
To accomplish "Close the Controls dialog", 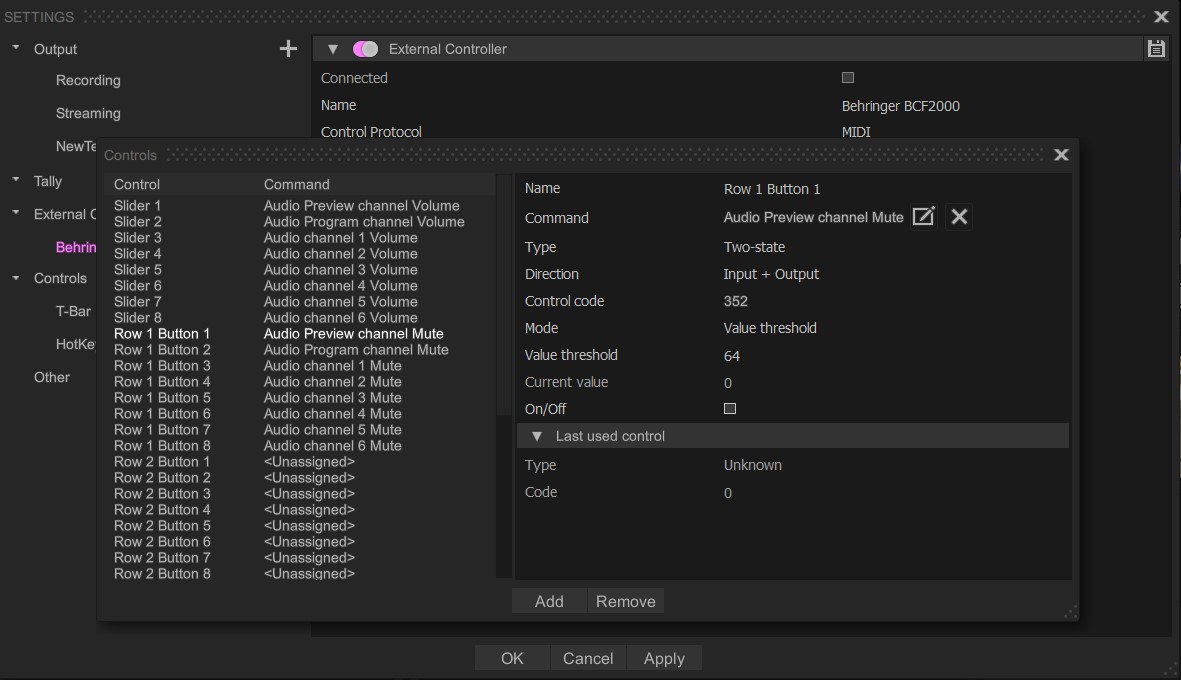I will coord(1061,154).
